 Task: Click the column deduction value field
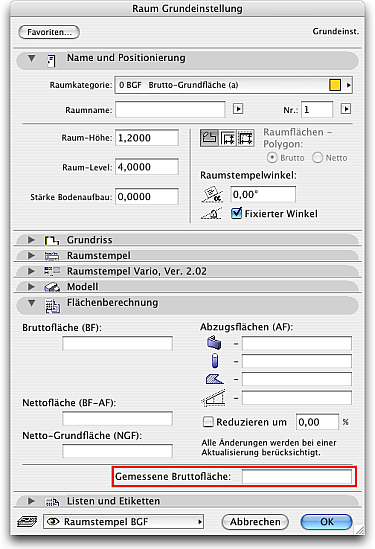pos(297,361)
